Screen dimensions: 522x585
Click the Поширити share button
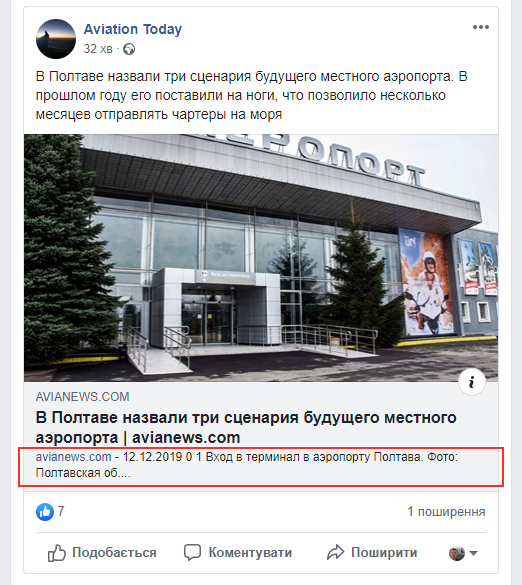pos(372,553)
